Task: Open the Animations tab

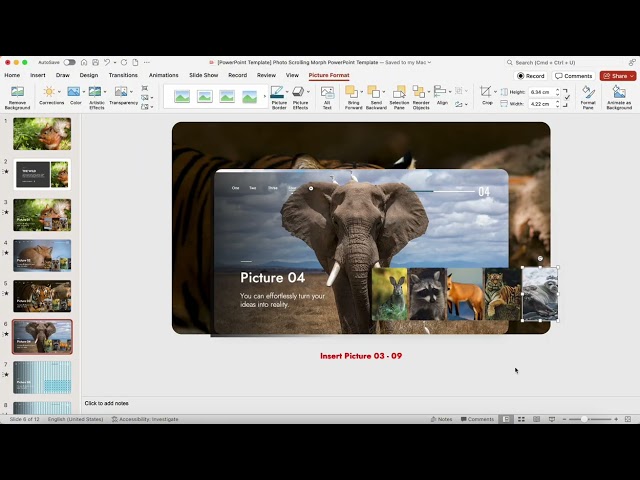Action: coord(163,75)
